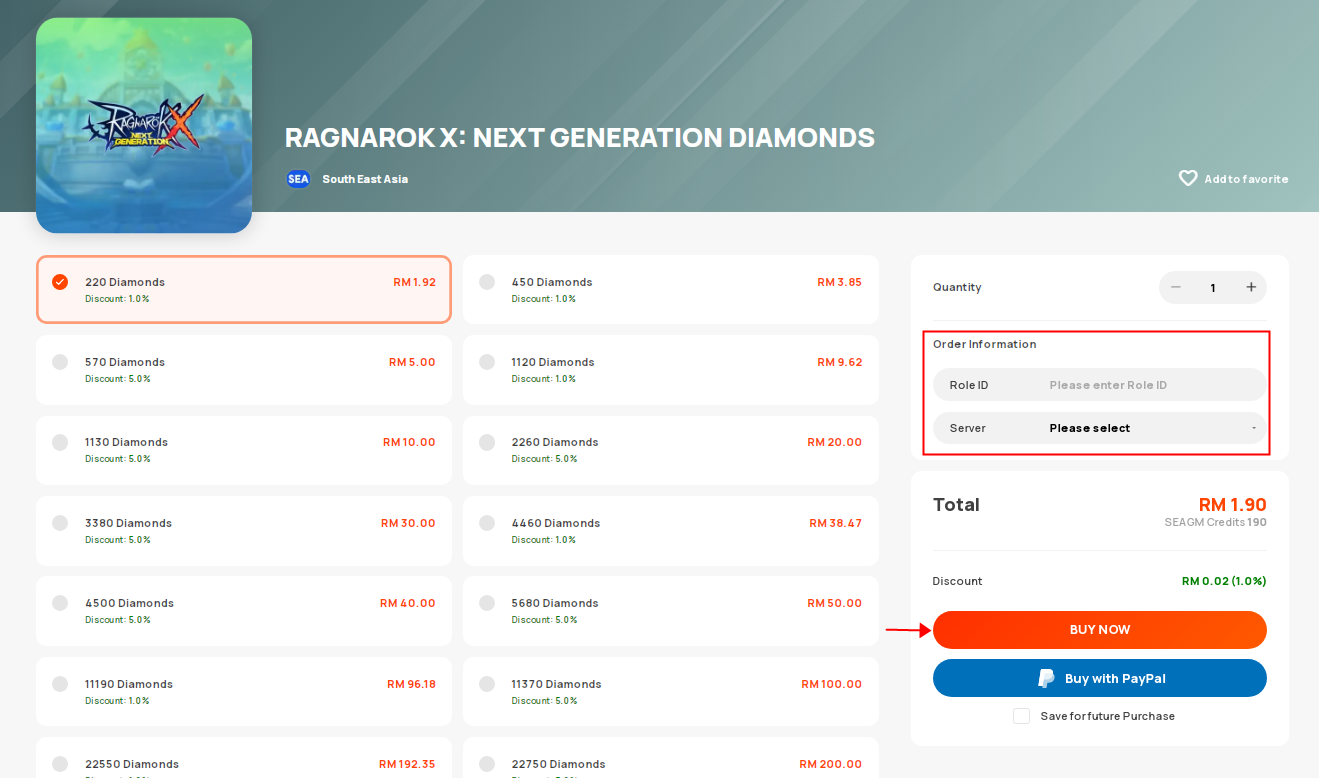Click the Ragnarok X game cover thumbnail
1319x778 pixels.
click(144, 125)
